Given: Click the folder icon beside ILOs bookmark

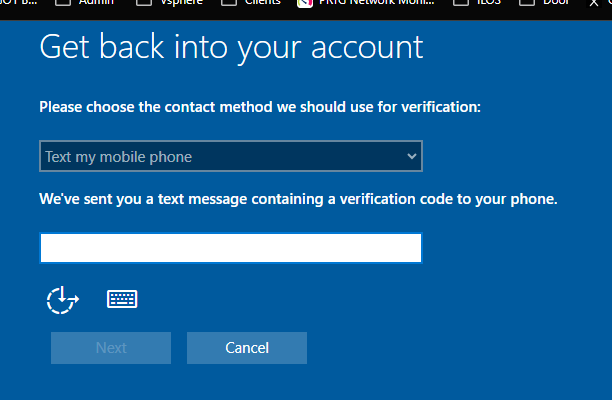Looking at the screenshot, I should (461, 2).
